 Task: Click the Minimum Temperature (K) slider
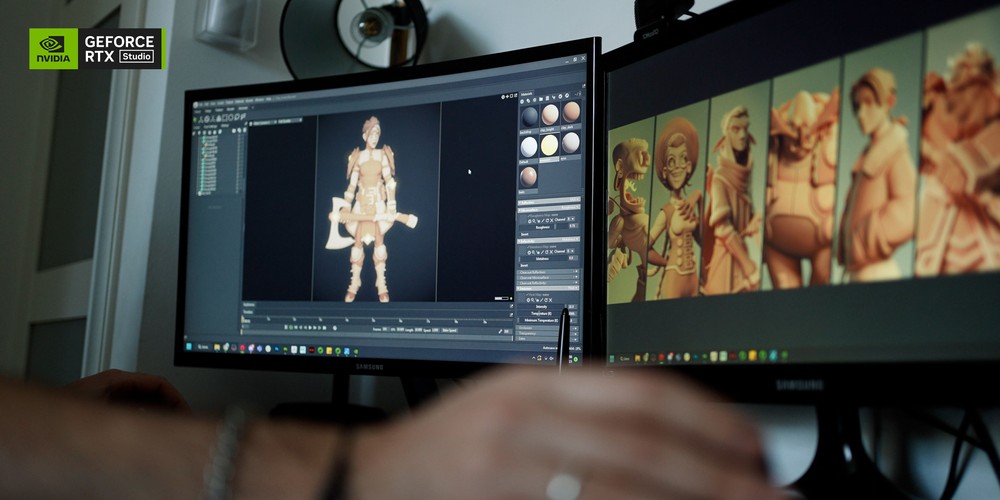pos(541,320)
